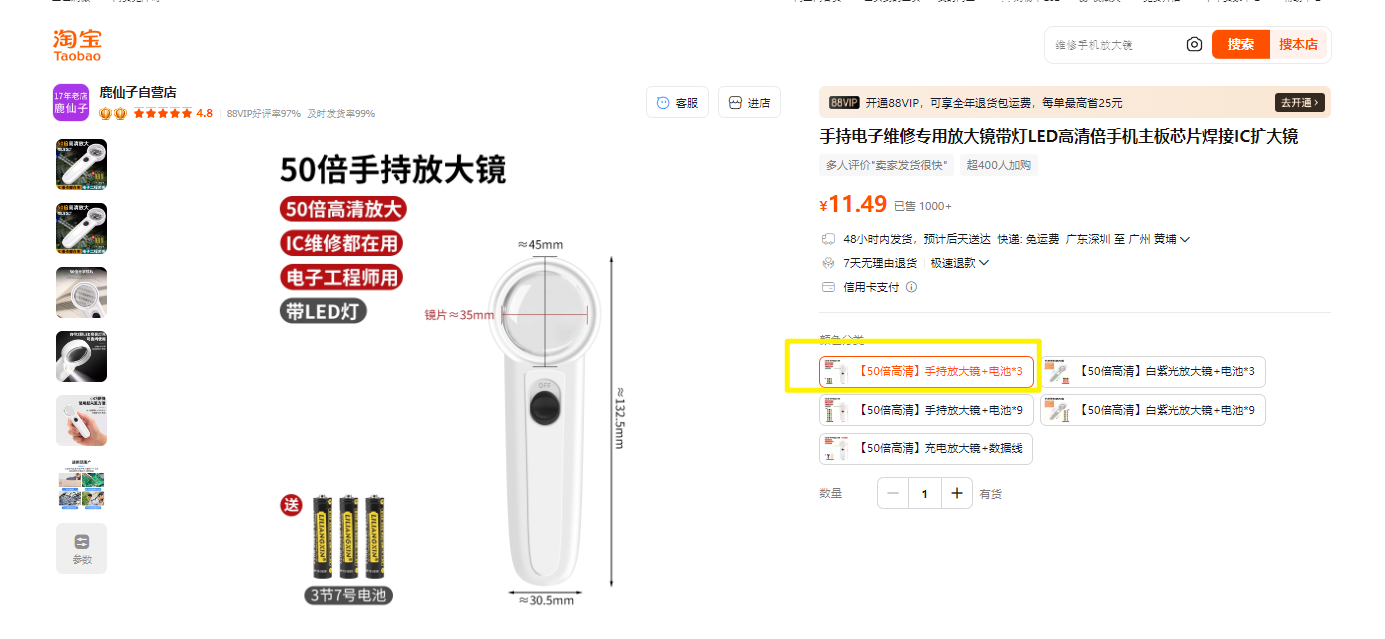Click the 鹿仙子 store avatar icon
The width and height of the screenshot is (1385, 639).
click(72, 103)
